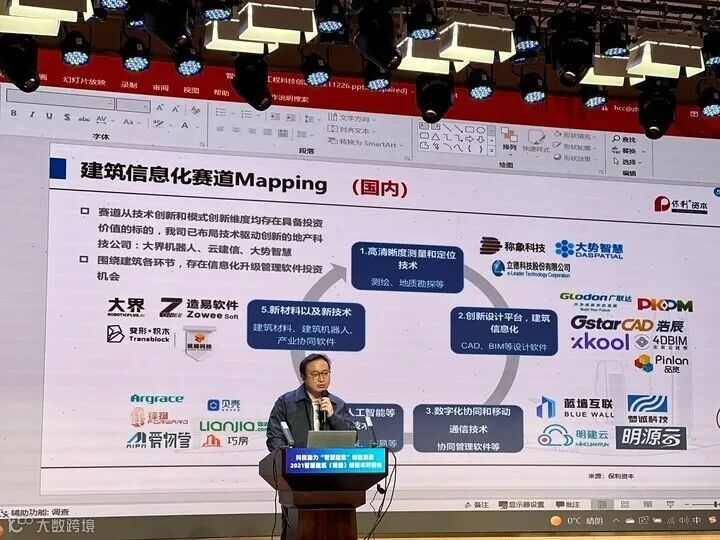Open Change Case Aa dropdown
This screenshot has width=720, height=540.
click(130, 122)
